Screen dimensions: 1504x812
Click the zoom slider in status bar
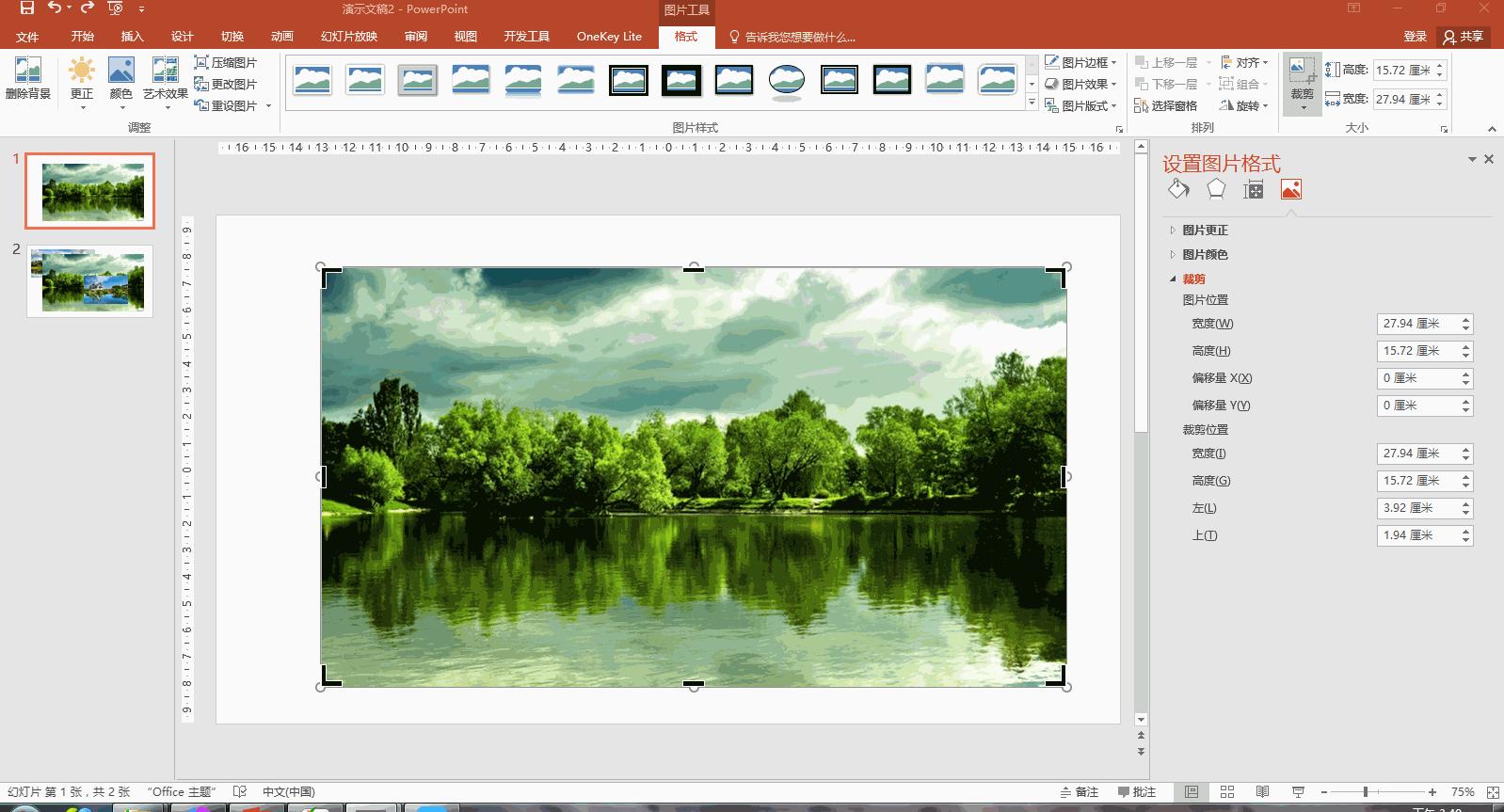[1366, 792]
